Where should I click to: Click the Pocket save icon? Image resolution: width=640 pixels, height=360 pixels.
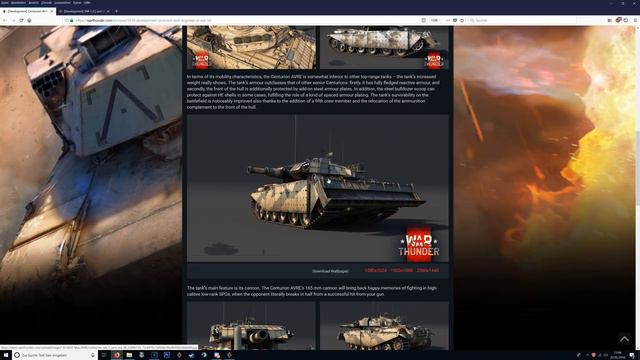(455, 20)
